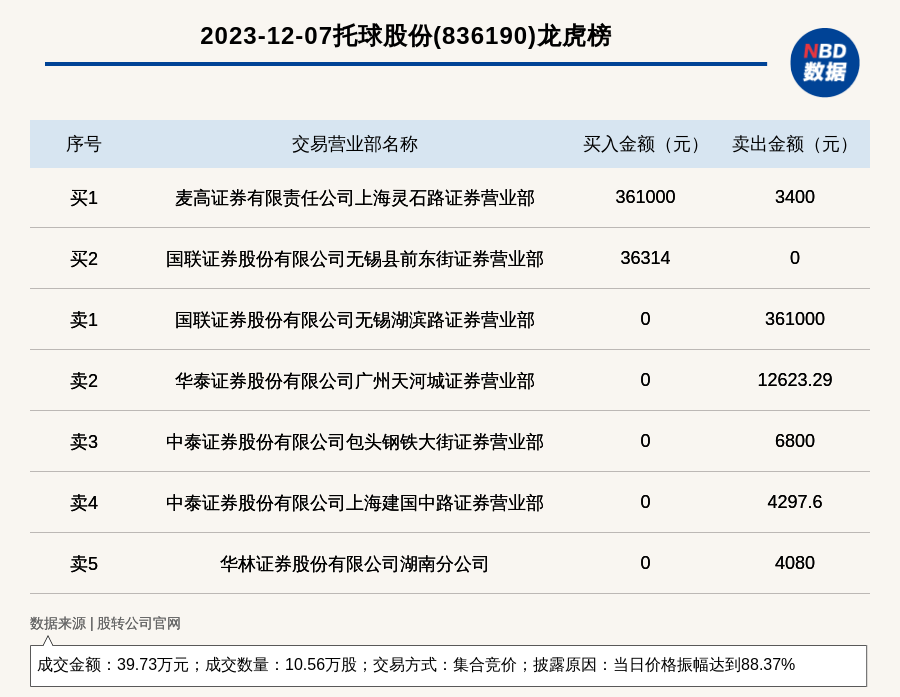Select the 卖5 row label
Viewport: 900px width, 697px height.
pos(84,564)
